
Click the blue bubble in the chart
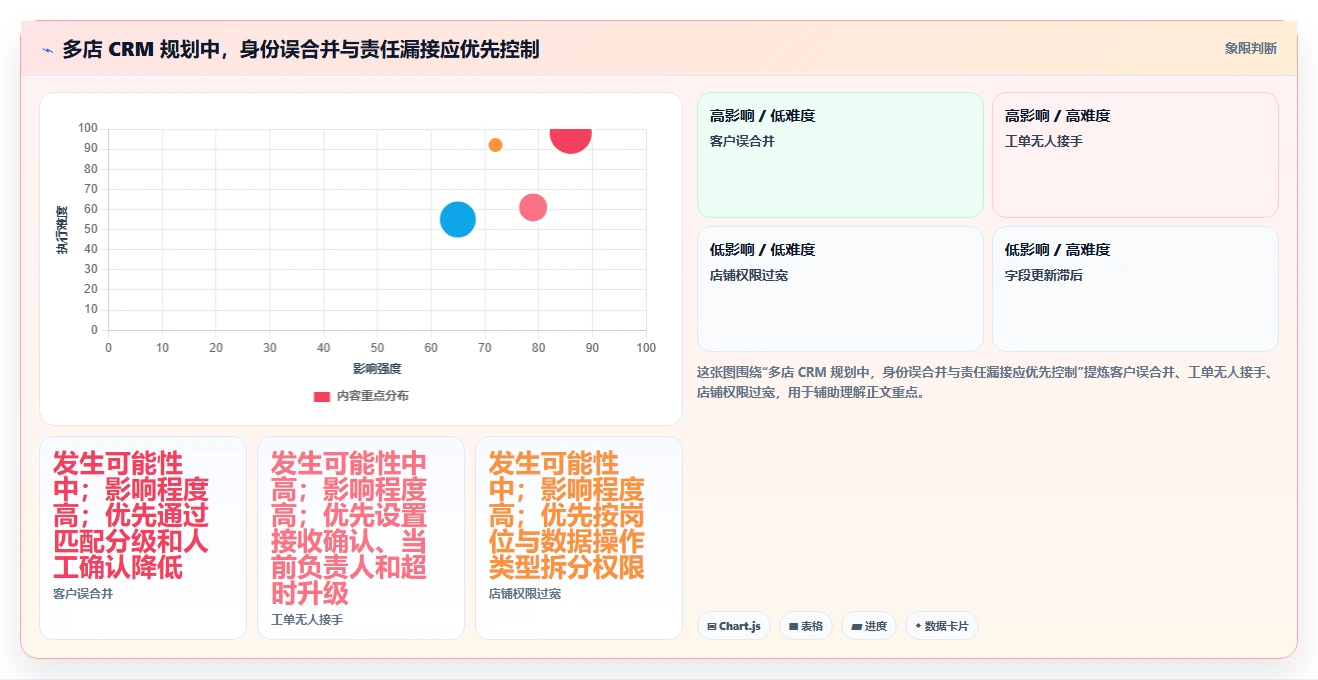[457, 219]
